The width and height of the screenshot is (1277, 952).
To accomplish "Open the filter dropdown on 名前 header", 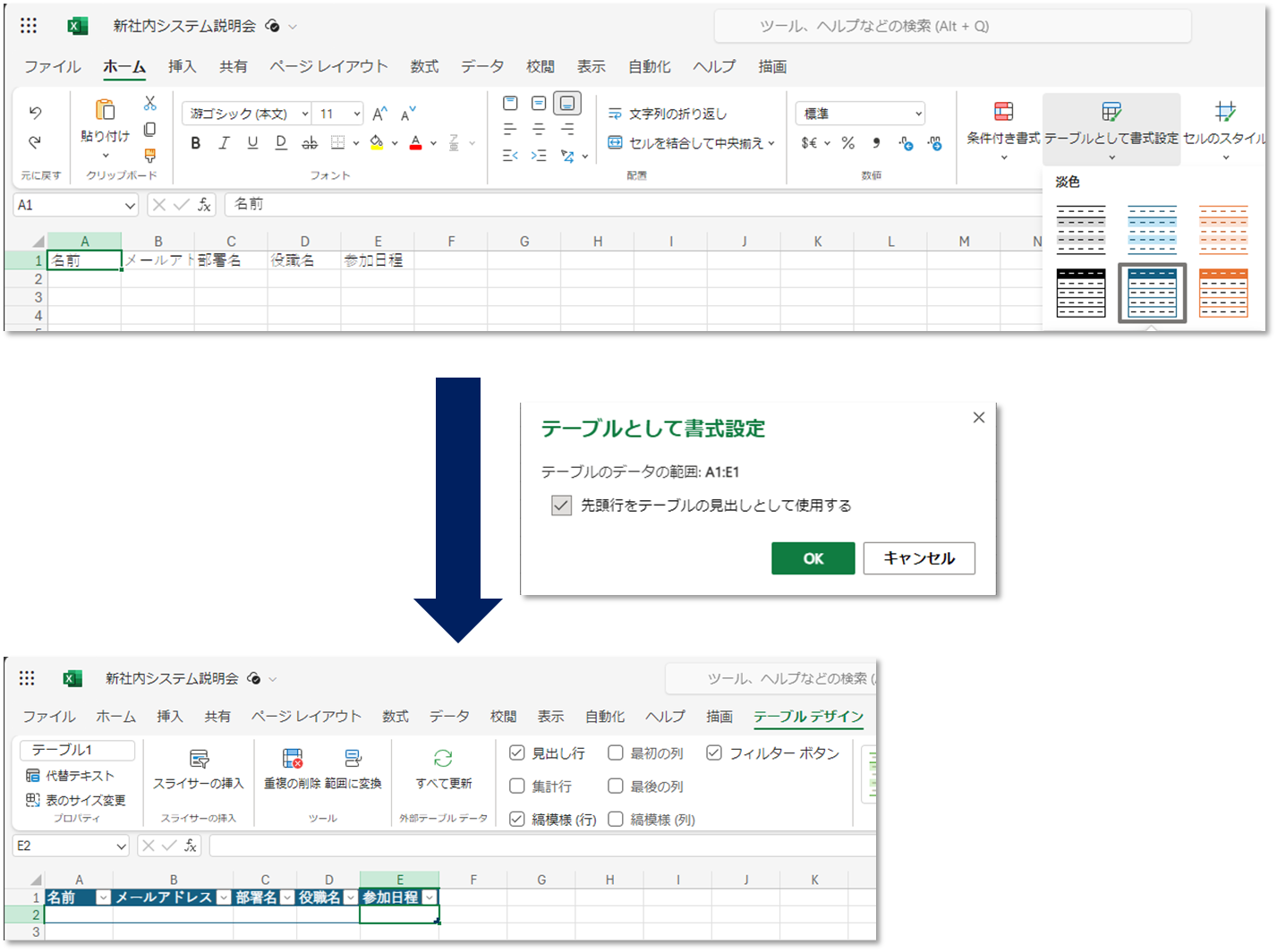I will [x=104, y=898].
